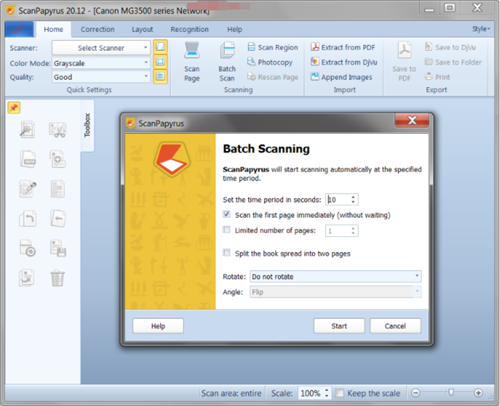The height and width of the screenshot is (406, 500).
Task: Switch to the Correction tab
Action: point(97,29)
